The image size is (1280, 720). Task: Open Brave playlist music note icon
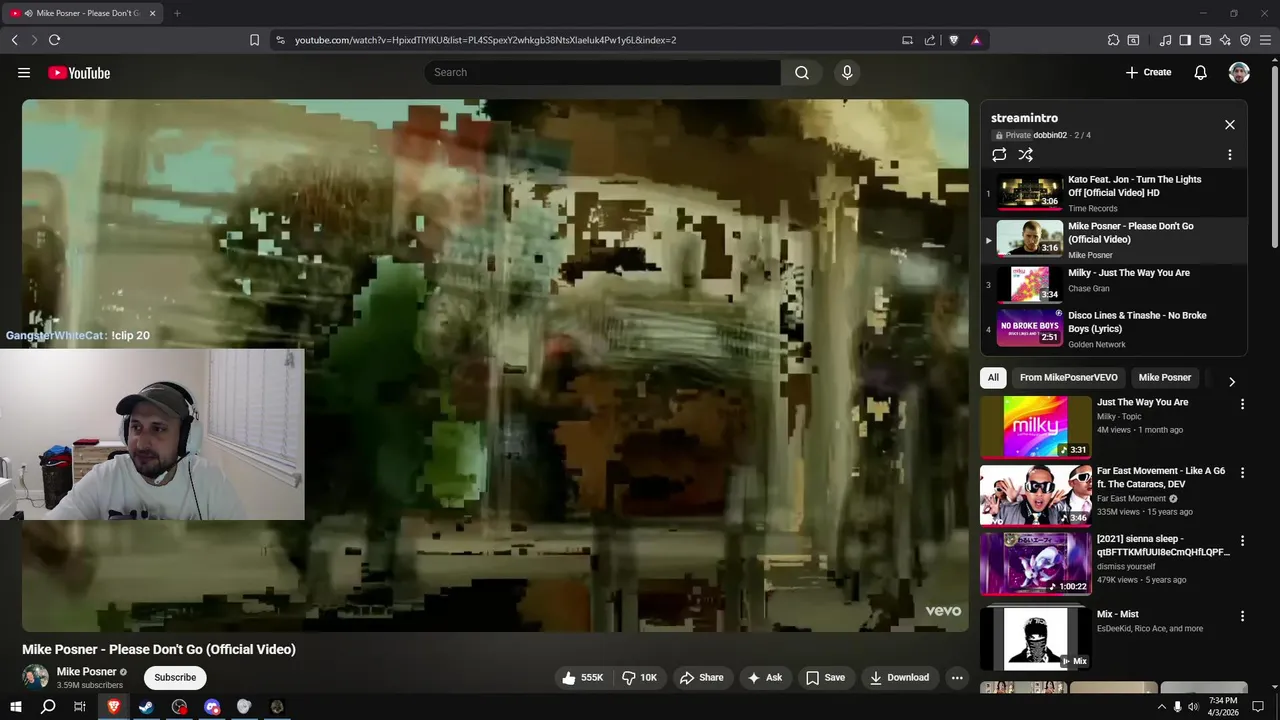(1165, 40)
